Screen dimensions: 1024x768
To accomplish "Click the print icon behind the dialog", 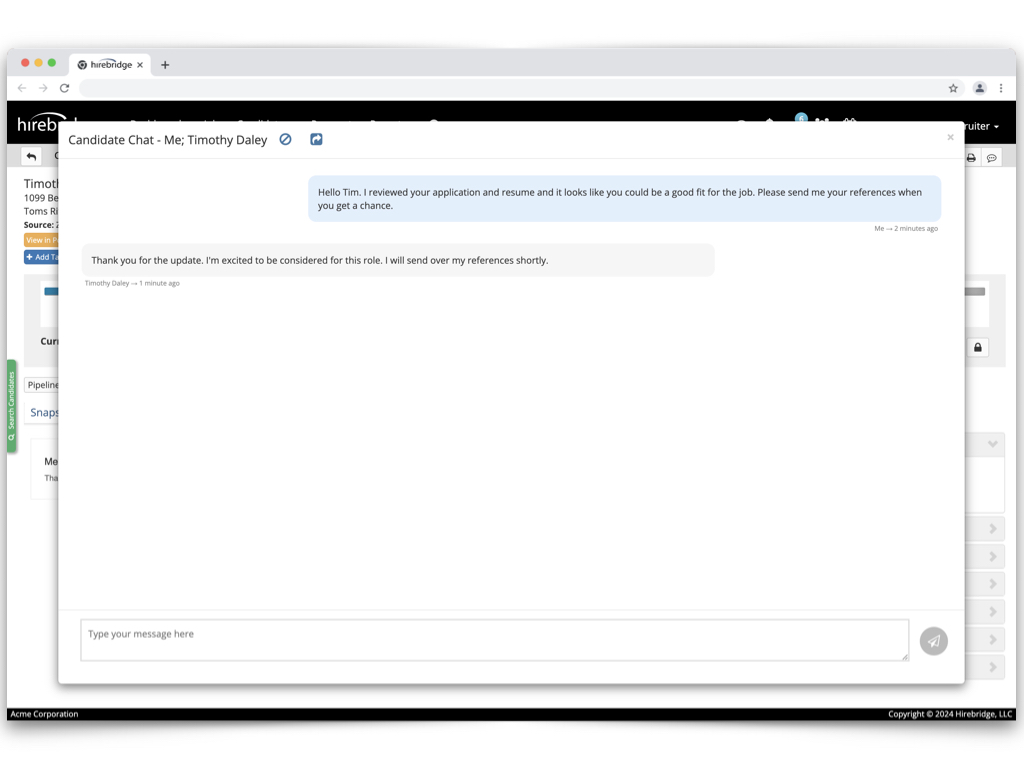I will pyautogui.click(x=971, y=158).
